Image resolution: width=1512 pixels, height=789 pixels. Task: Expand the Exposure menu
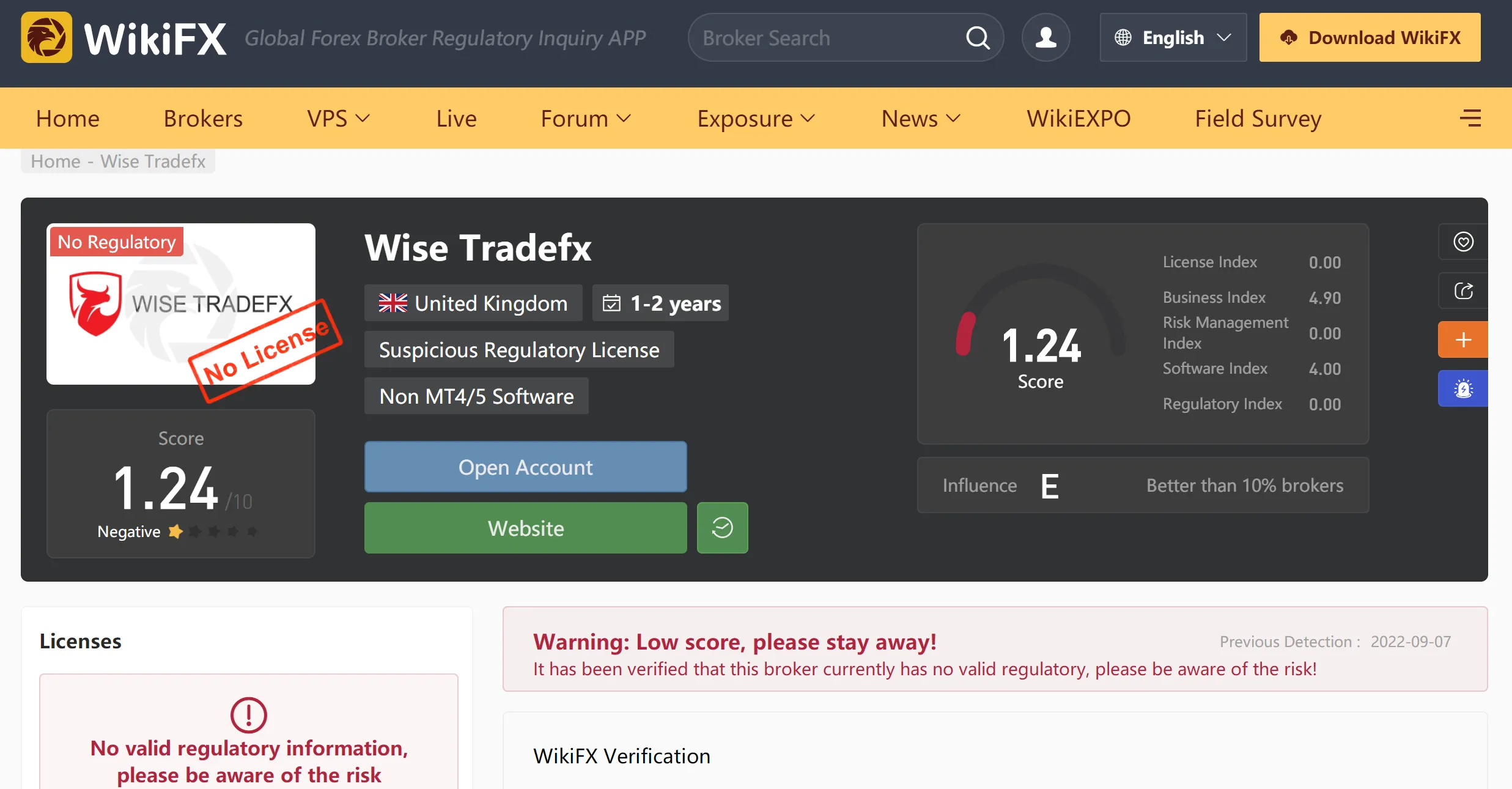[757, 118]
